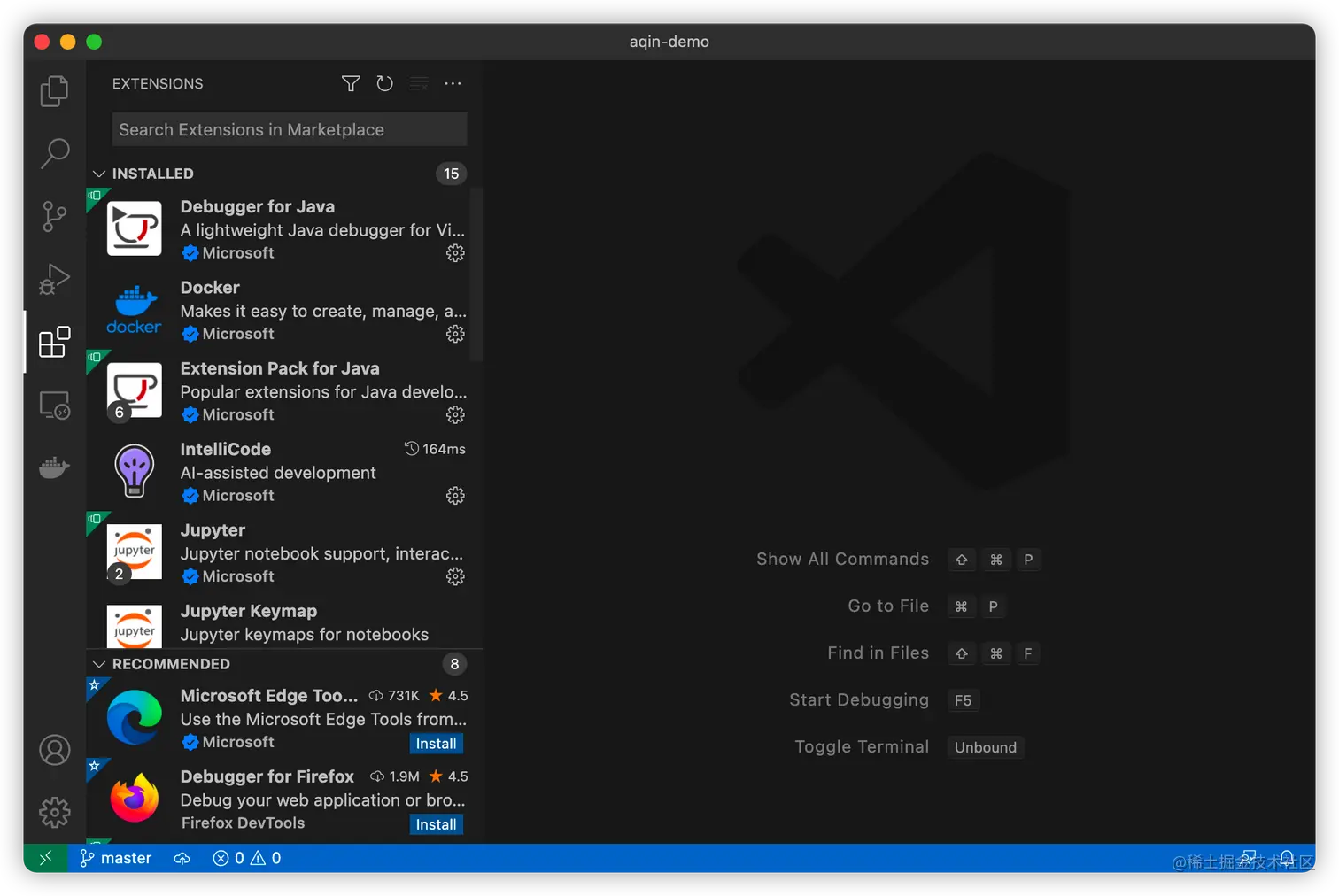Click the Docker whale extension logo
The width and height of the screenshot is (1339, 896).
[135, 309]
